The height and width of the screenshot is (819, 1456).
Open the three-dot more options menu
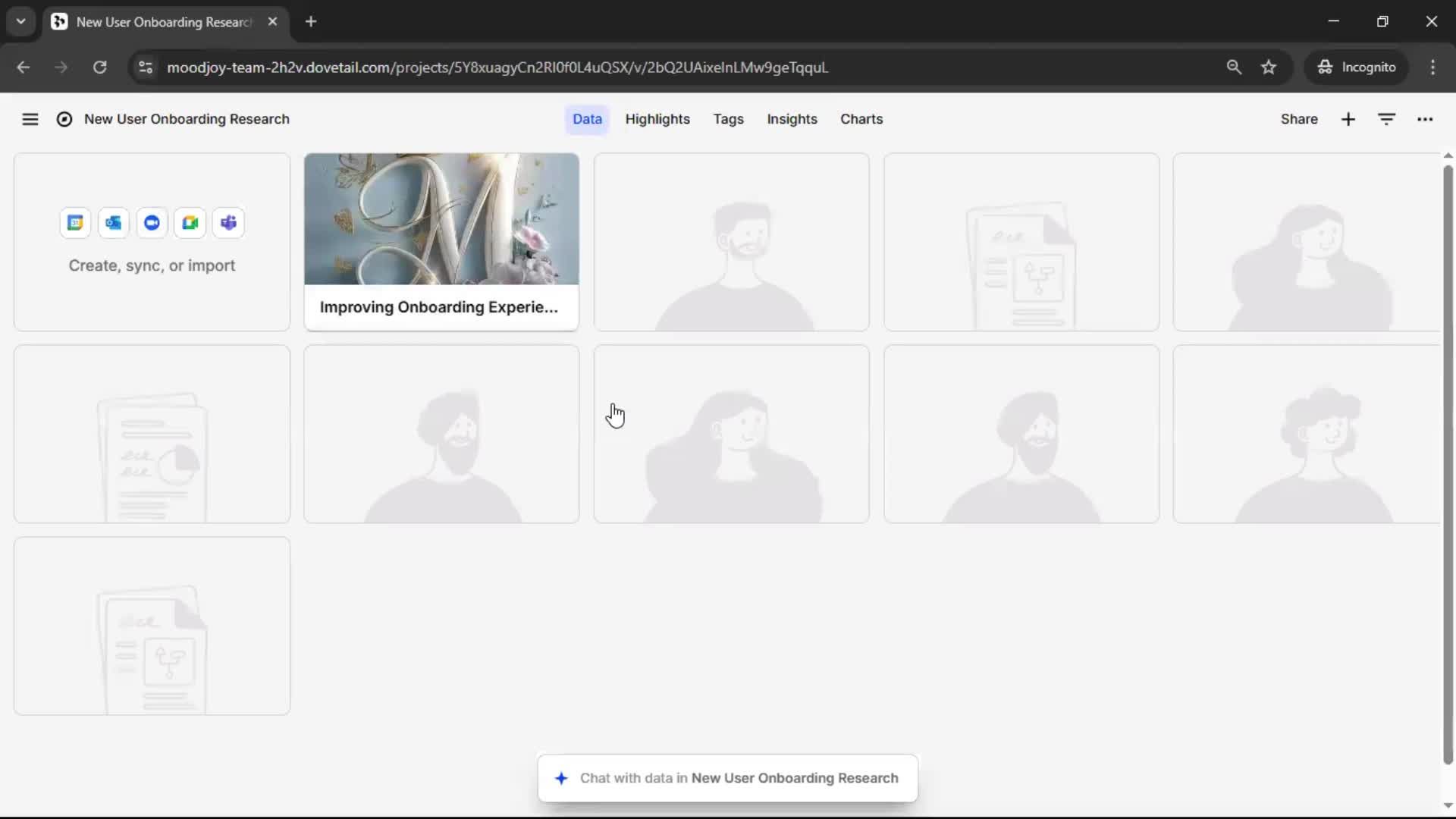[1425, 119]
